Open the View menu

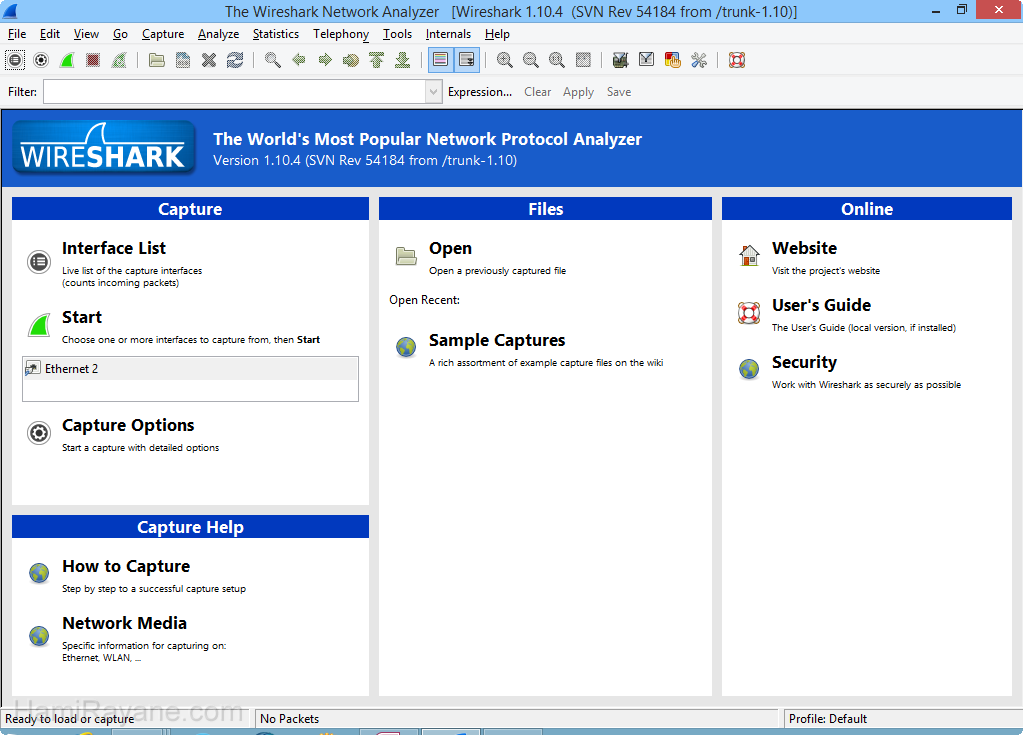[86, 34]
